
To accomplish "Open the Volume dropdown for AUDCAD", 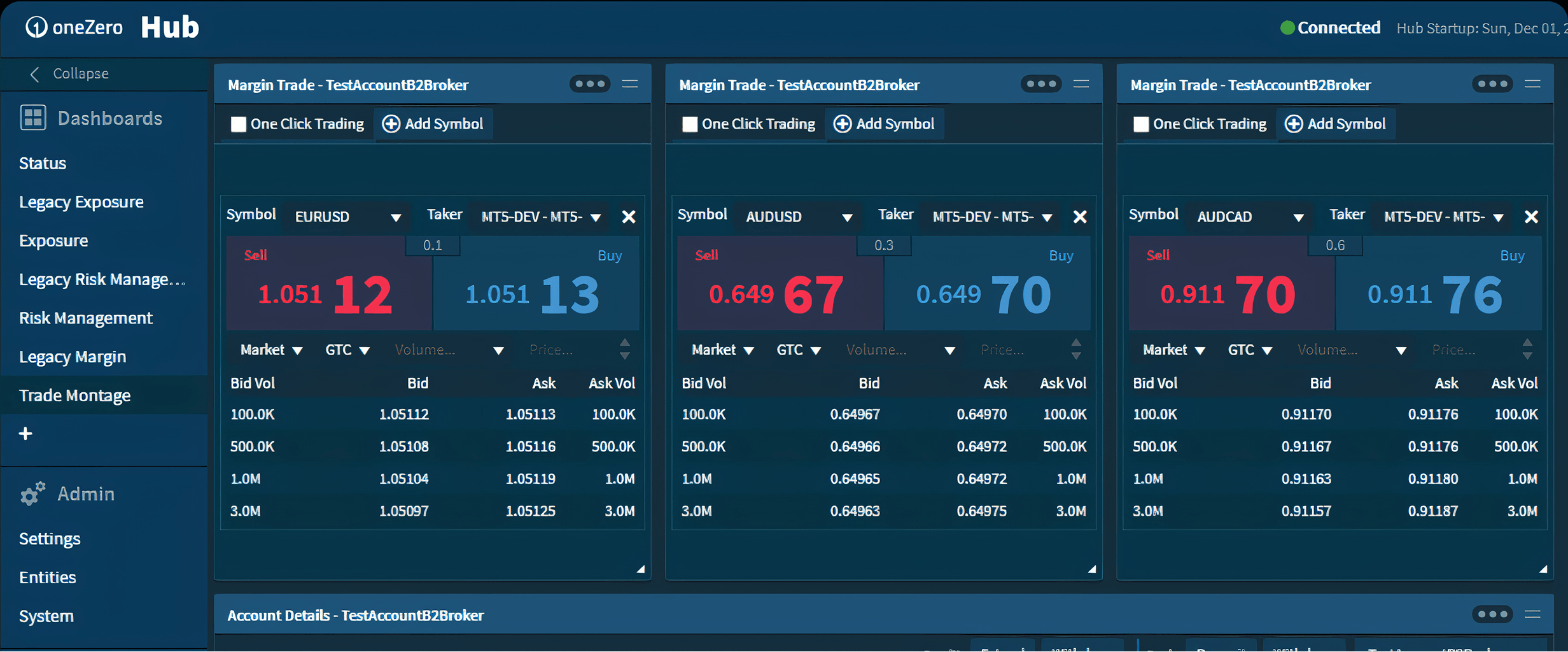I will click(x=1352, y=350).
